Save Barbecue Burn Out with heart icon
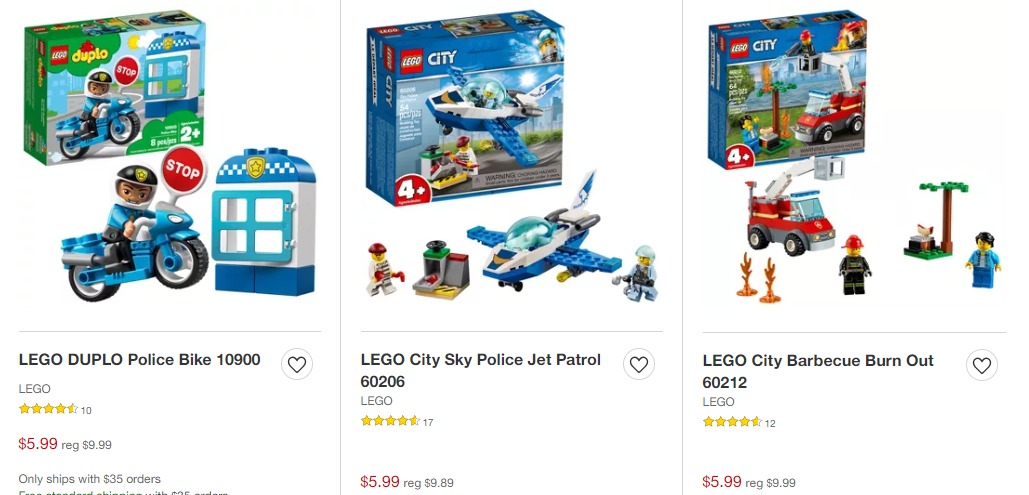This screenshot has height=495, width=1029. point(981,365)
